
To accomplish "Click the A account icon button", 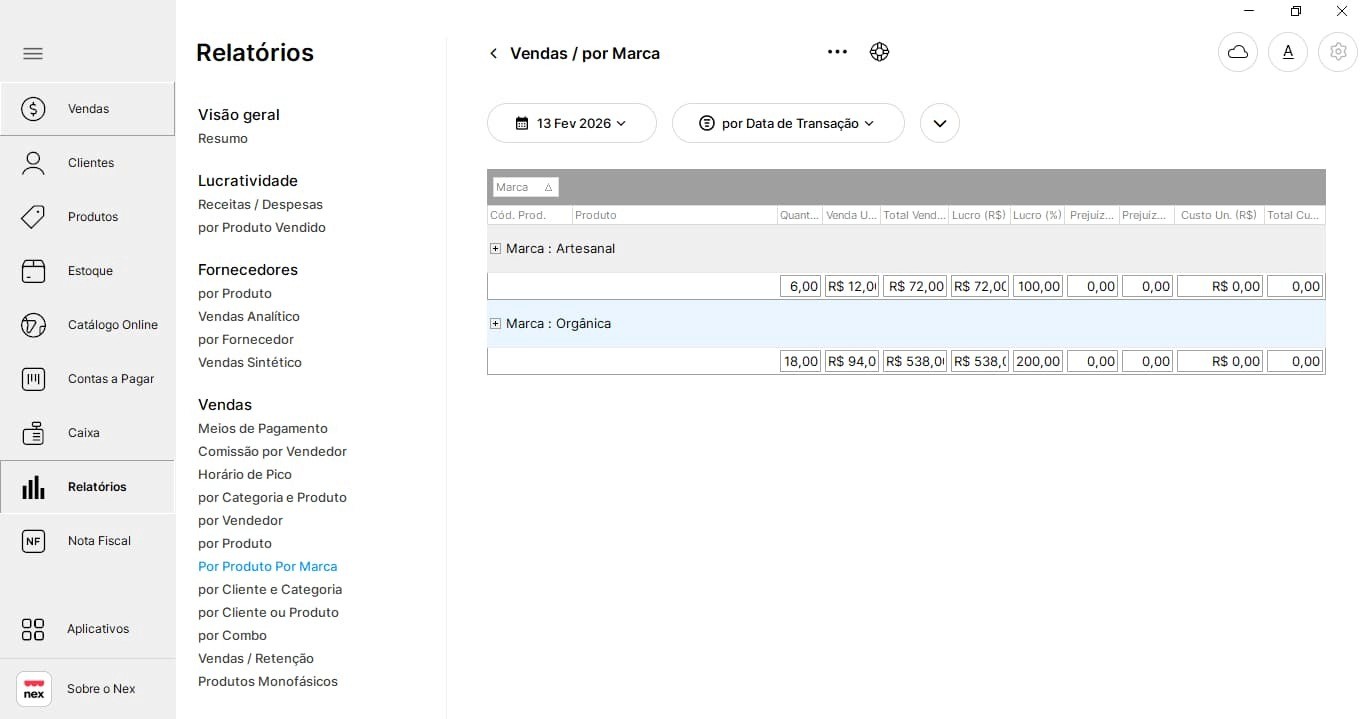I will click(1288, 52).
